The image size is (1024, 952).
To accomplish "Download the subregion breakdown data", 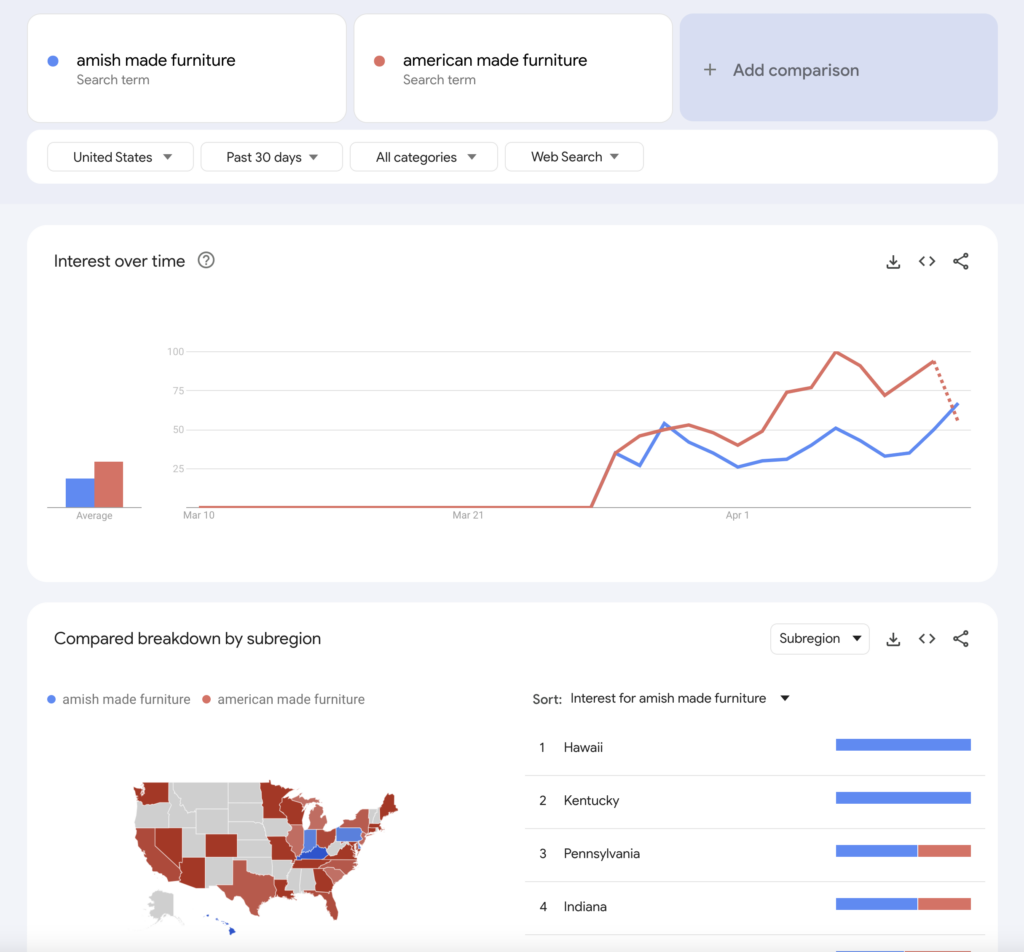I will [x=893, y=638].
